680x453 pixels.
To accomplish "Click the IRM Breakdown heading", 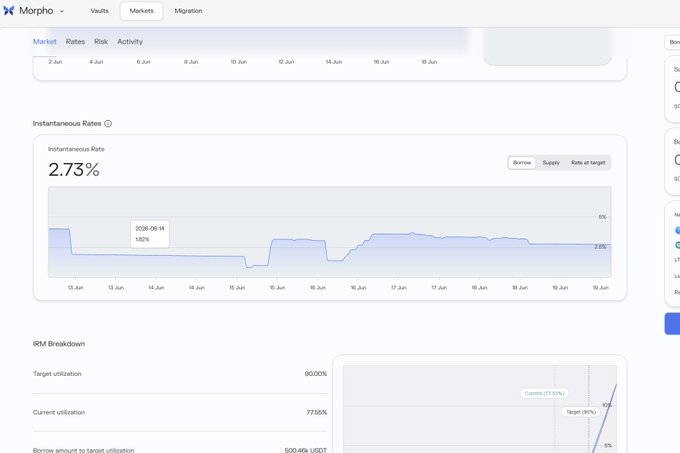I will (59, 344).
